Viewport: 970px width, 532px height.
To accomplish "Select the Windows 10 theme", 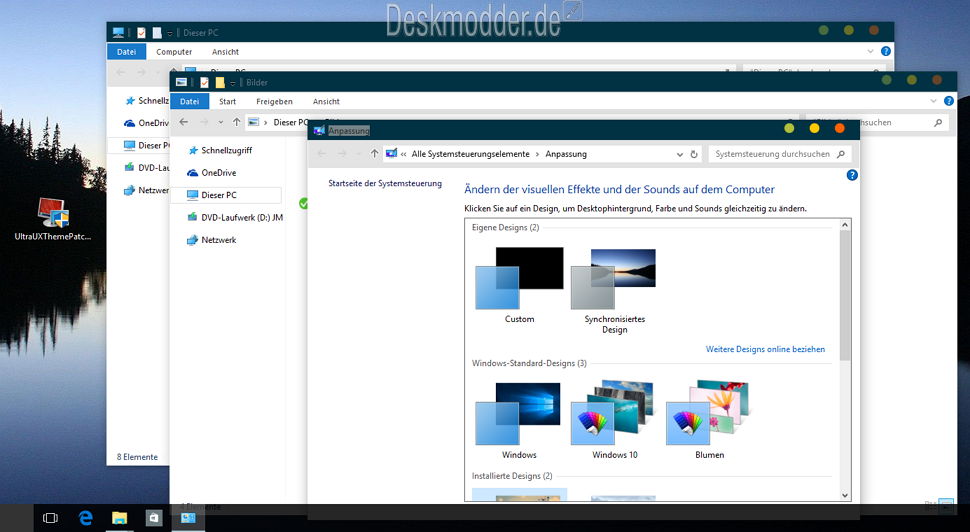I will pos(614,421).
